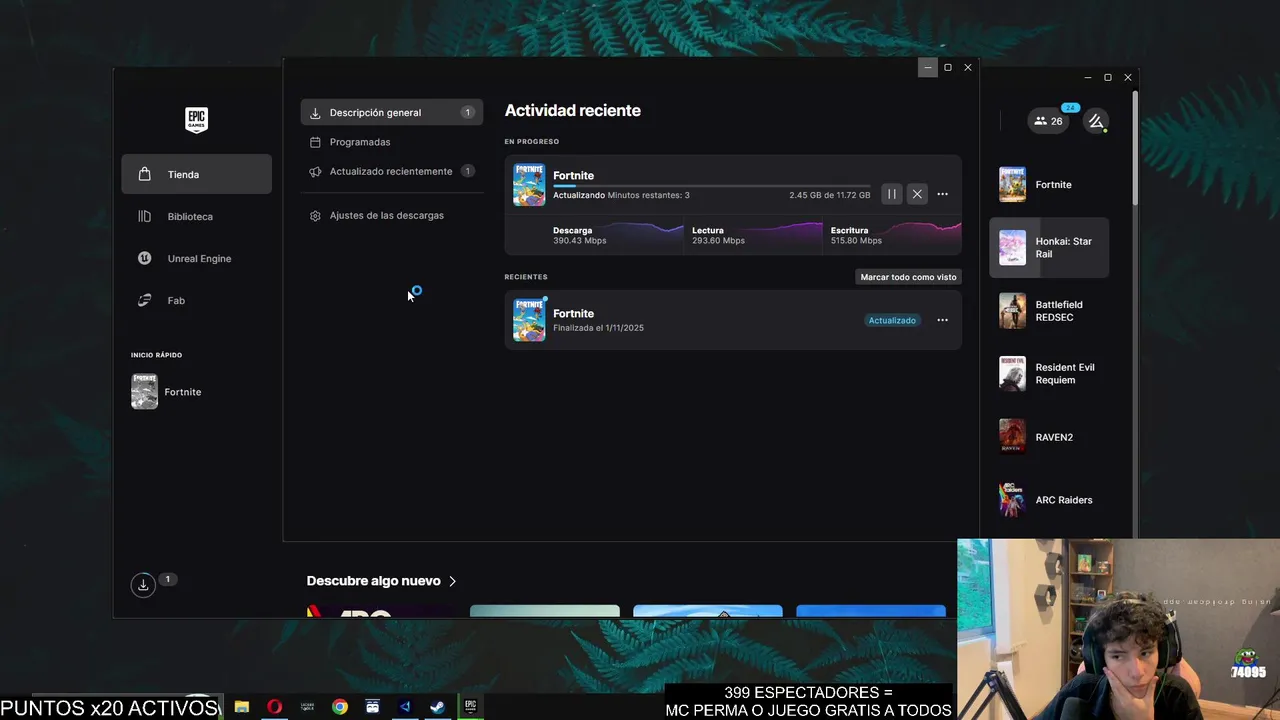Select Honkai: Star Rail in game list

(1049, 247)
